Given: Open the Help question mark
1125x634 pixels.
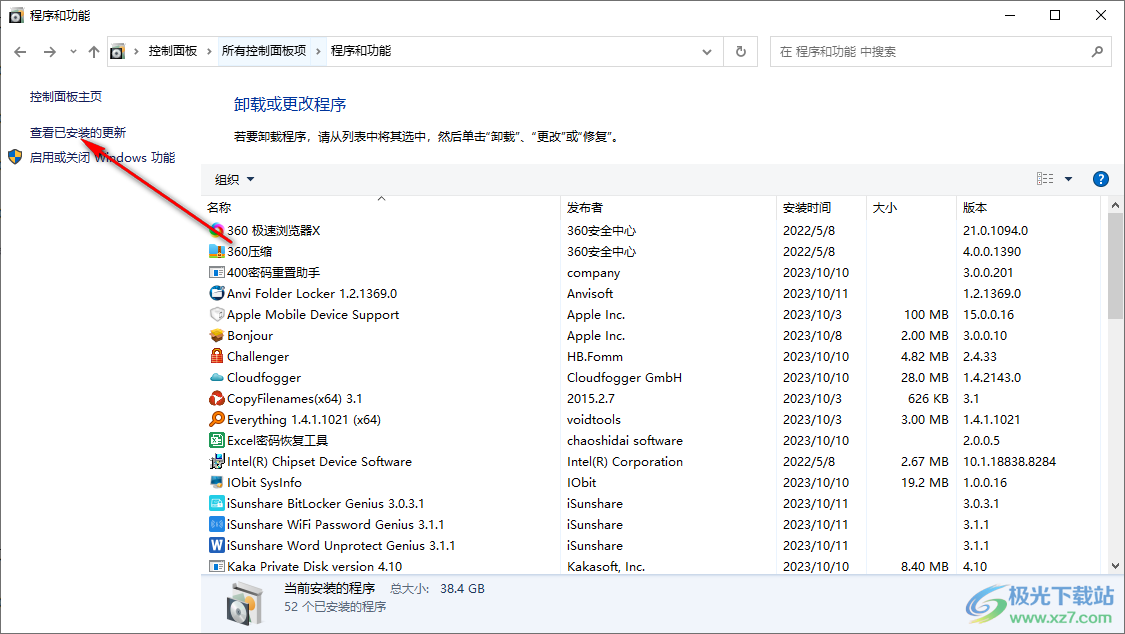Looking at the screenshot, I should tap(1100, 178).
